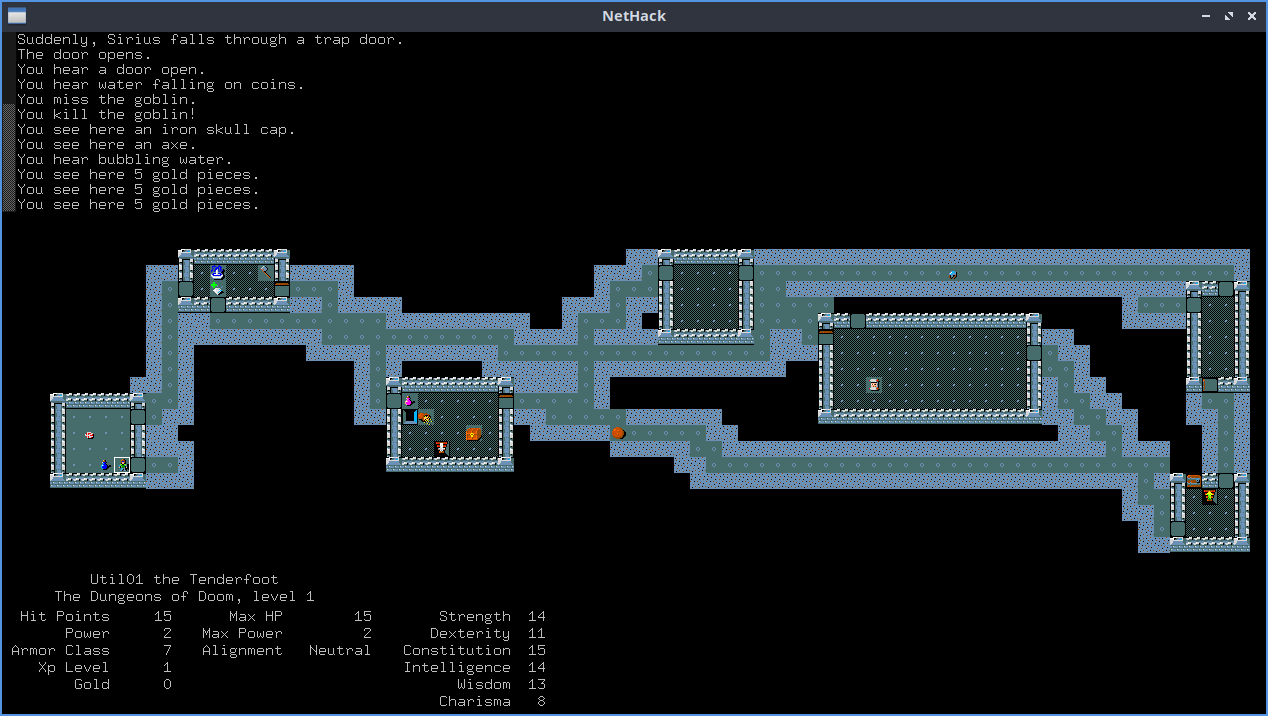
Task: Click the green up-arrow staircase
Action: [x=1210, y=497]
